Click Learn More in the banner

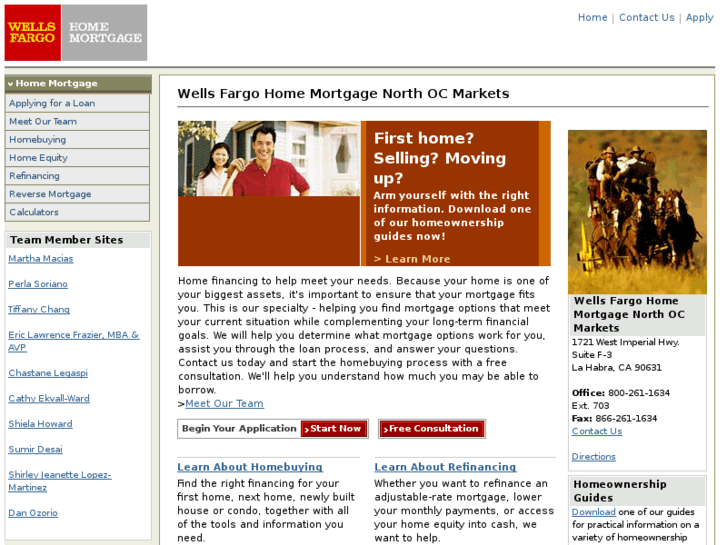click(x=412, y=259)
